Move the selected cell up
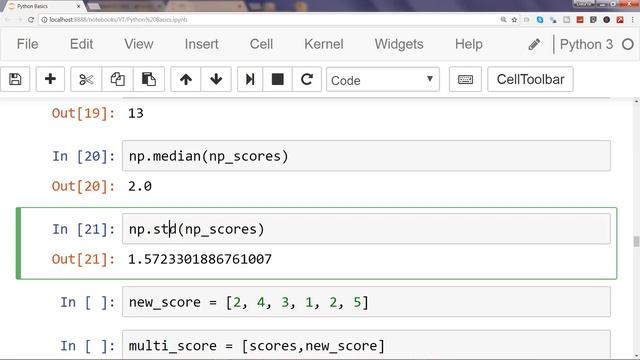Viewport: 640px width, 360px height. click(x=186, y=79)
